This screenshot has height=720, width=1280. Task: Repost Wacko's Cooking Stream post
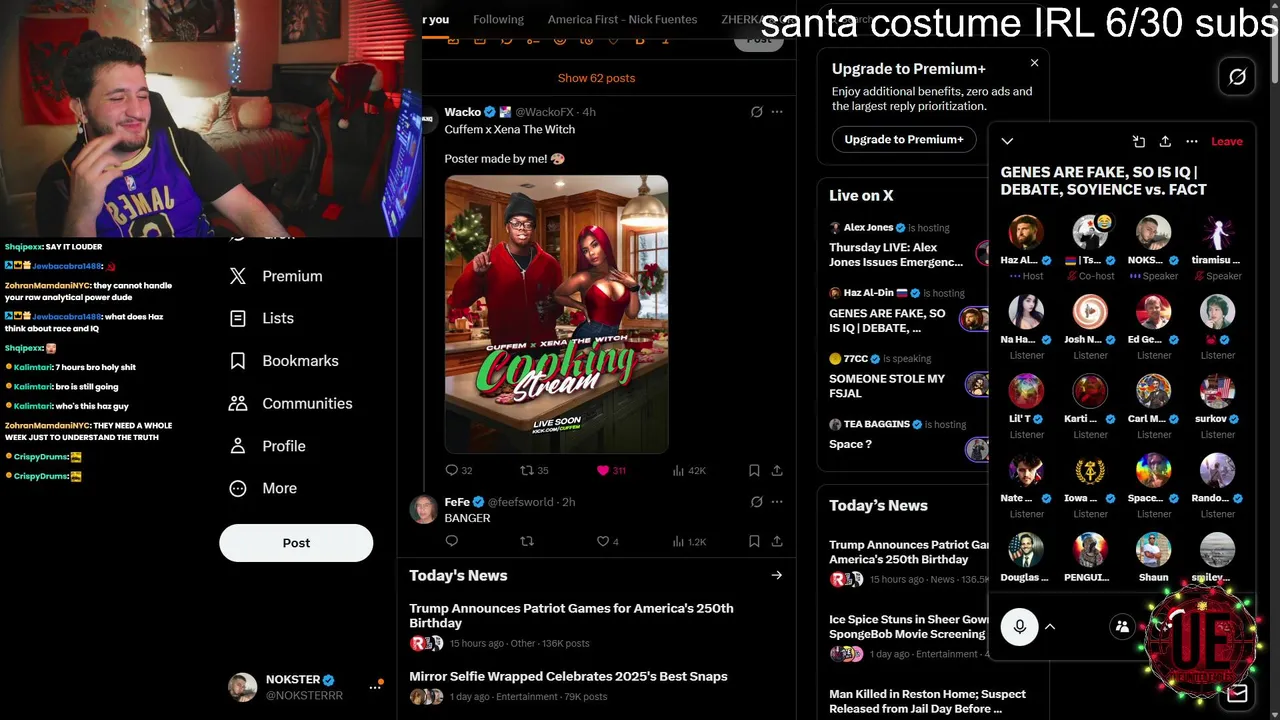[535, 470]
